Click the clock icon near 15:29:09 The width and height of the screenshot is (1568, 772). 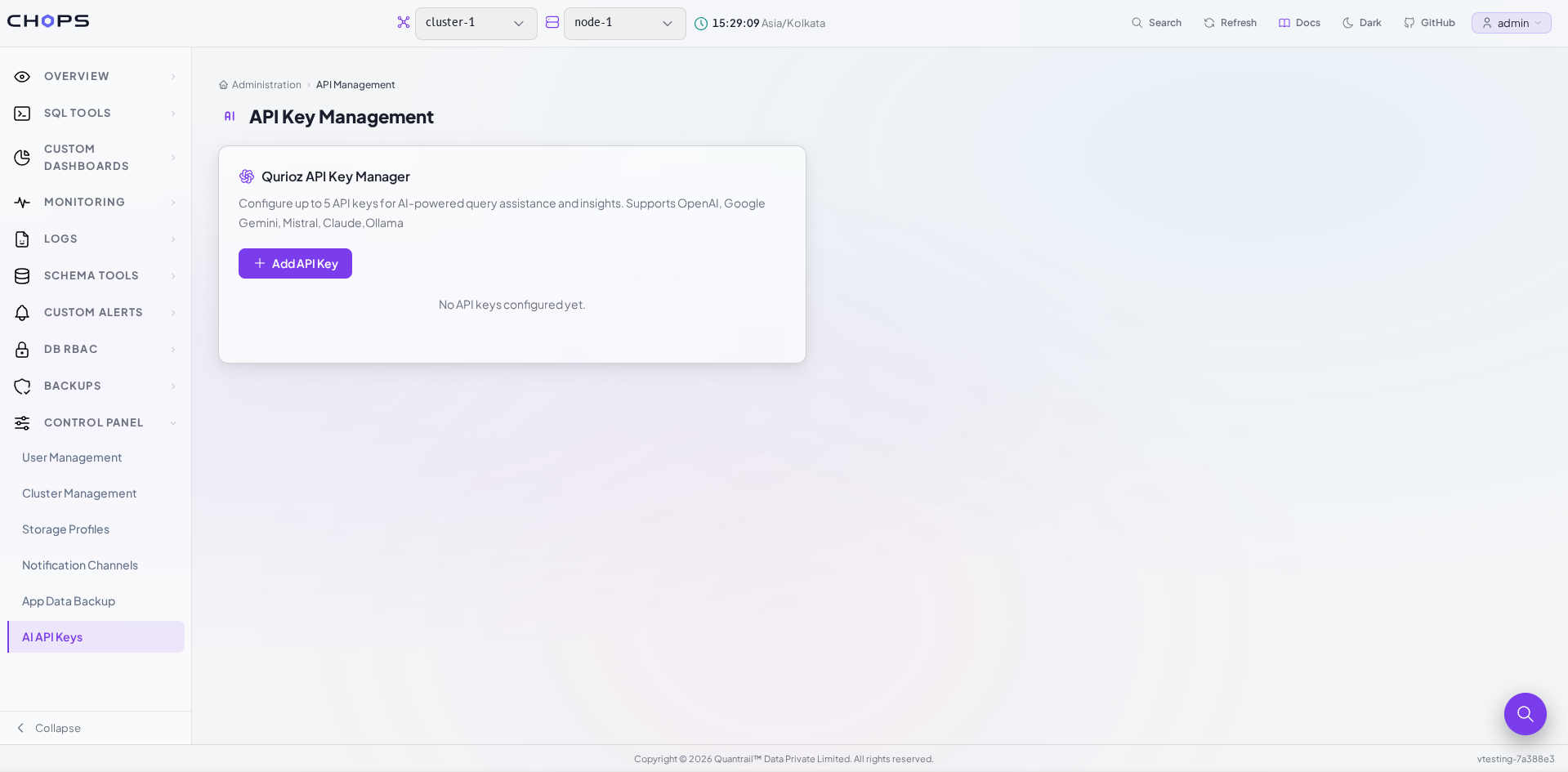pyautogui.click(x=701, y=24)
